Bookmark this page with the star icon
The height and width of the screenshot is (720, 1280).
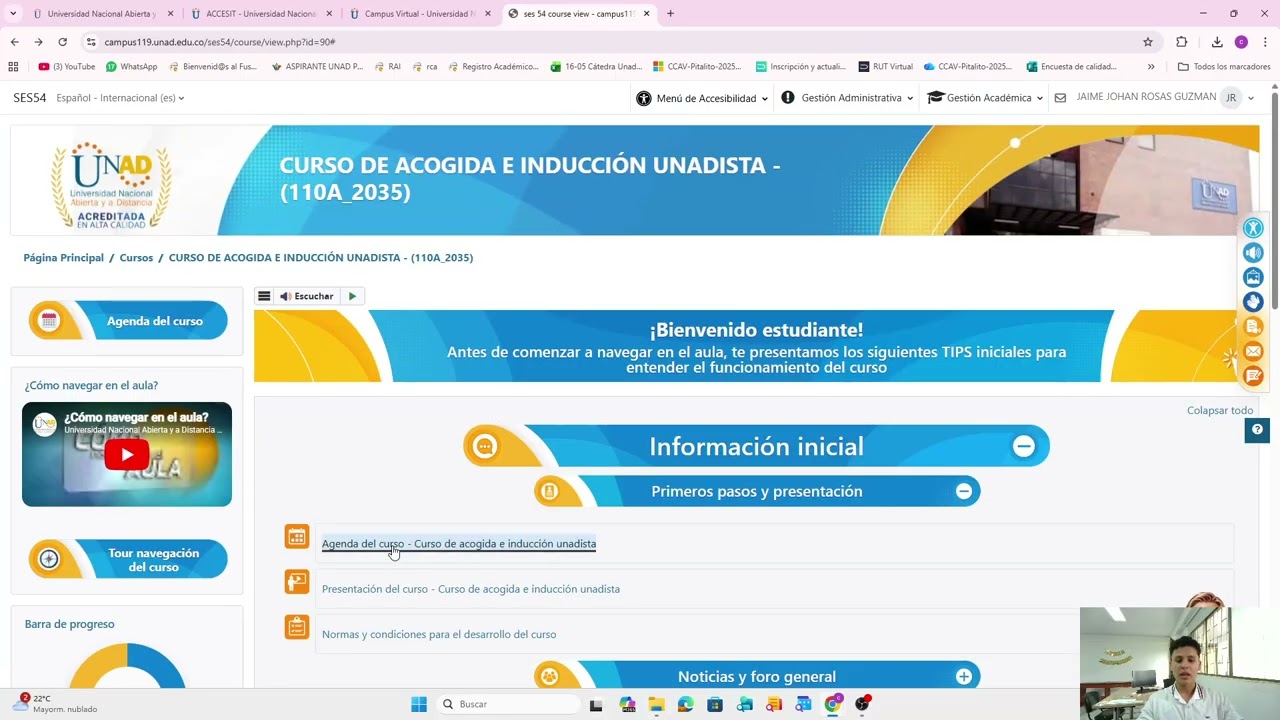click(1148, 42)
